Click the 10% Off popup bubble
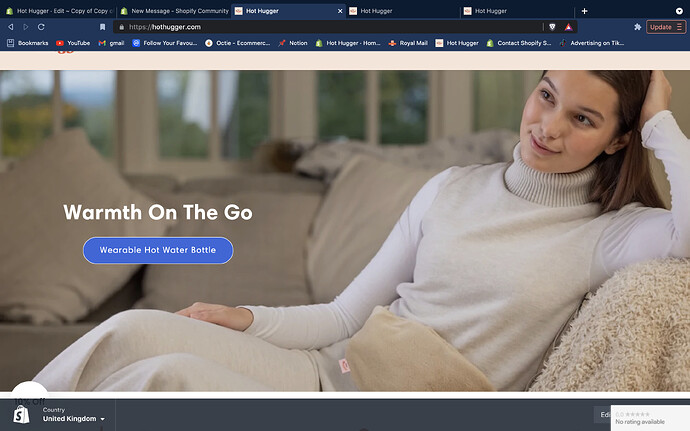The width and height of the screenshot is (690, 431). tap(29, 396)
